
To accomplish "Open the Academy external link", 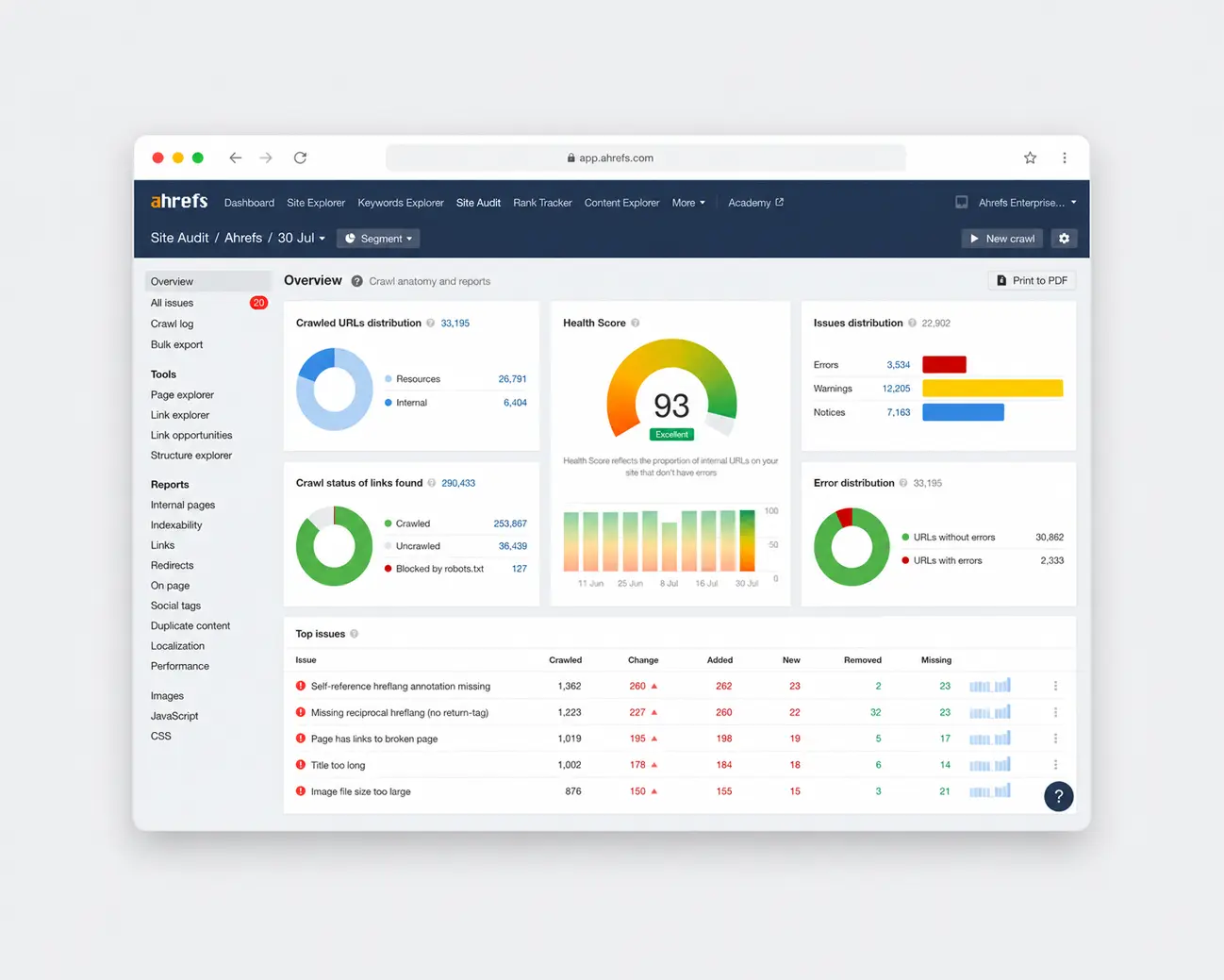I will coord(755,203).
